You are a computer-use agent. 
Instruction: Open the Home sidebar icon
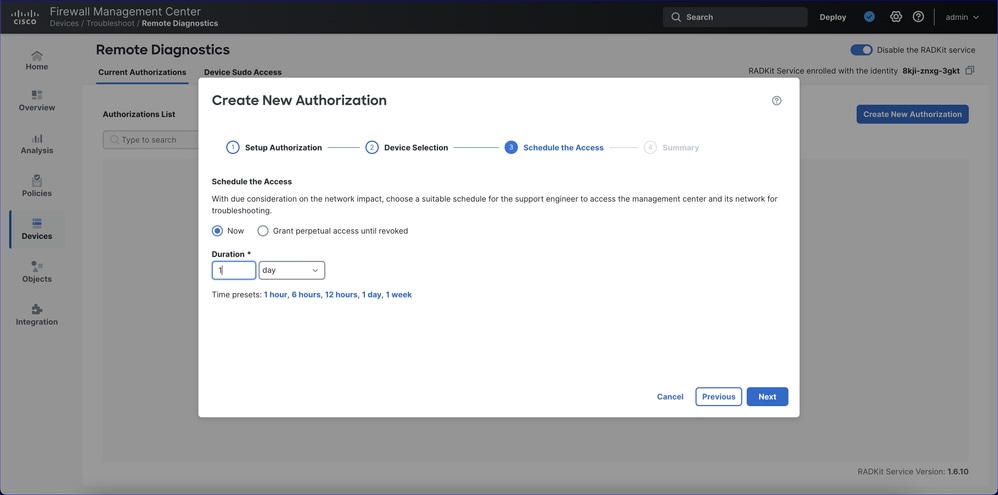[x=37, y=60]
